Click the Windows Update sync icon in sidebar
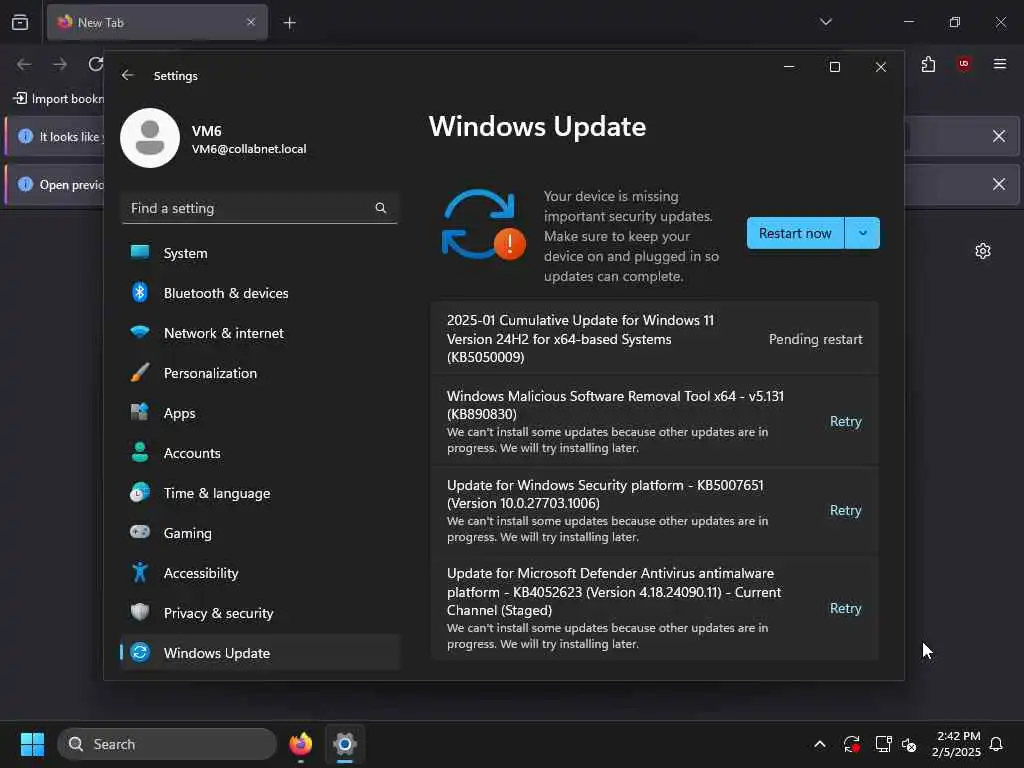Viewport: 1024px width, 768px height. (140, 652)
